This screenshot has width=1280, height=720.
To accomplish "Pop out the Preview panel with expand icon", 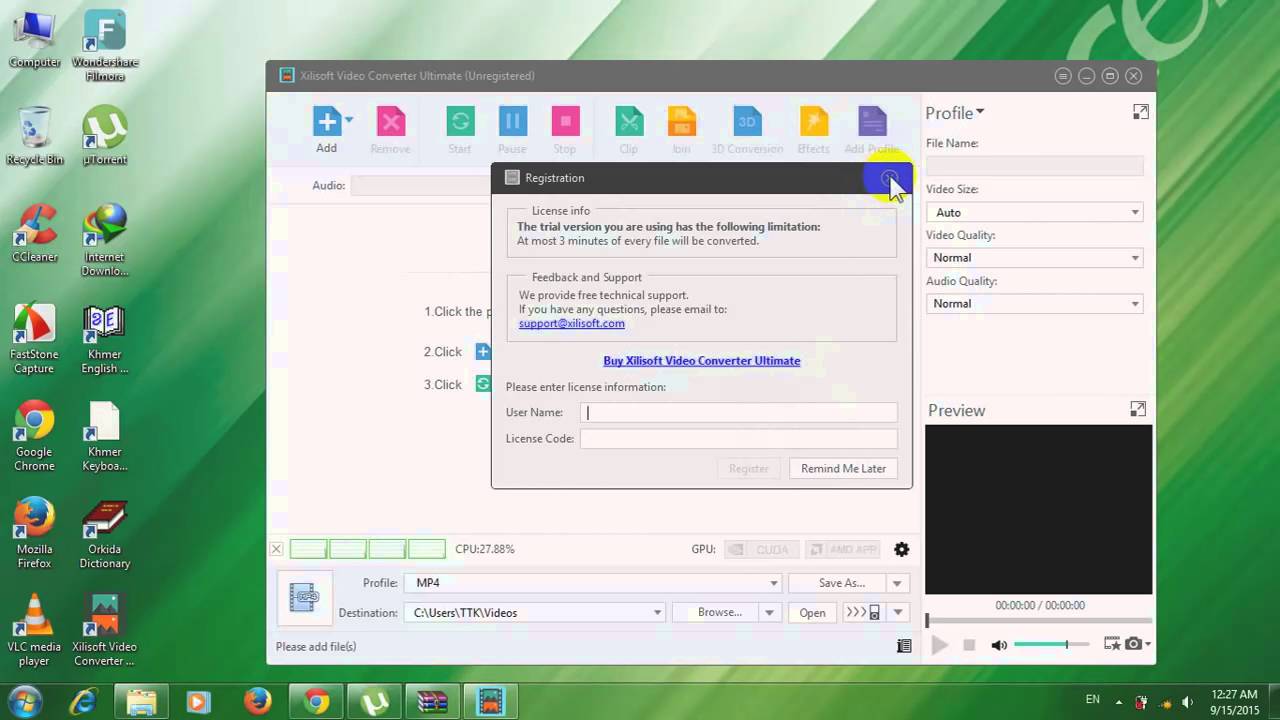I will pyautogui.click(x=1138, y=409).
